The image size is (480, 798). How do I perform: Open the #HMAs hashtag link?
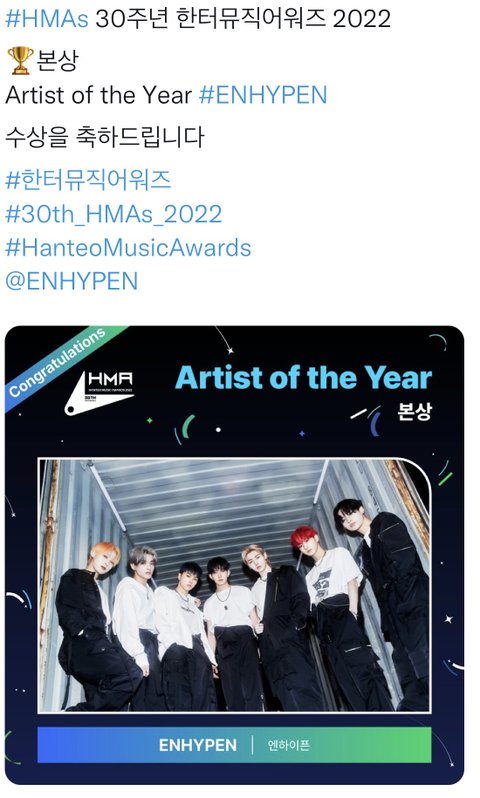pos(46,19)
